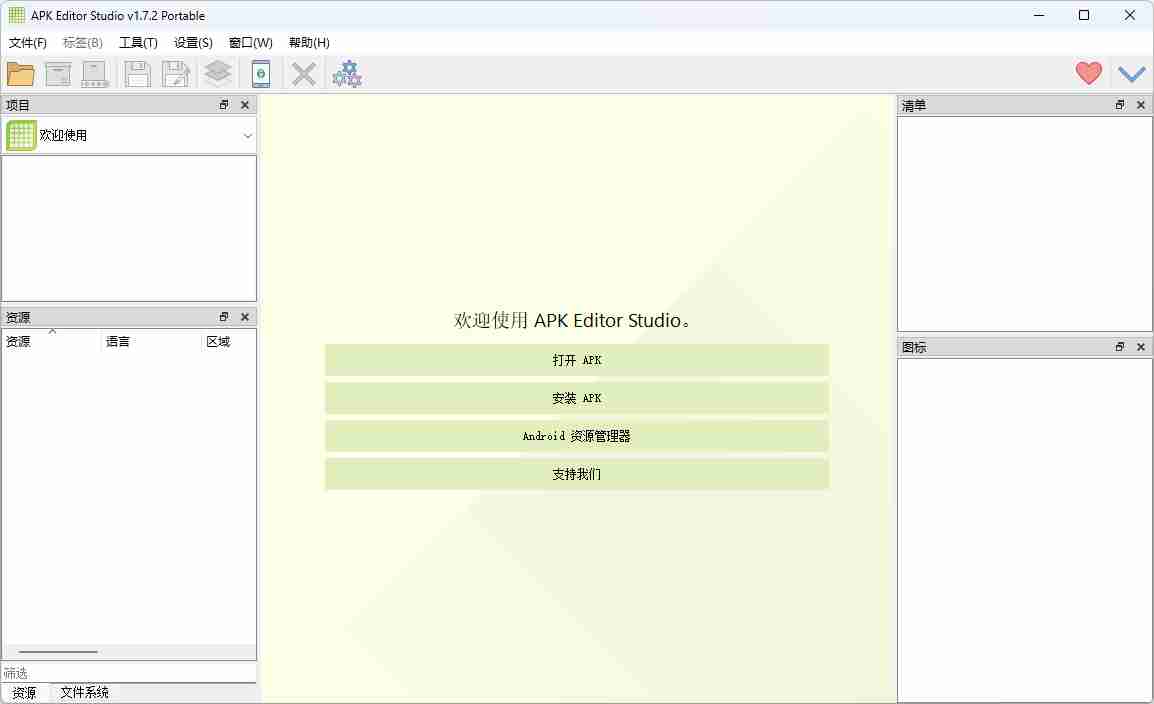Click the save APK toolbar icon
The height and width of the screenshot is (704, 1154).
(x=137, y=73)
